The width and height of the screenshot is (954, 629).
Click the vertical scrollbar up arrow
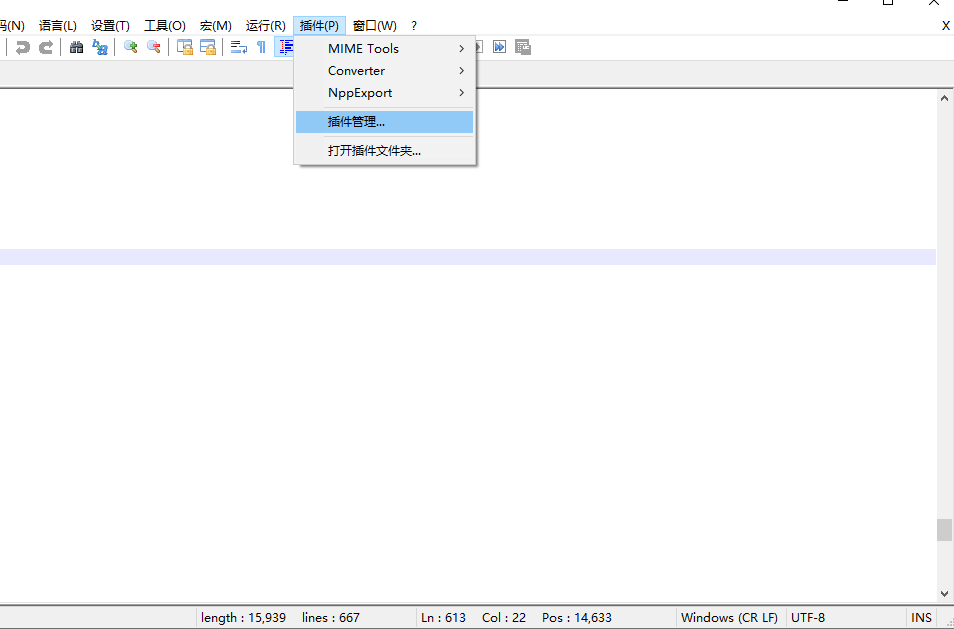pos(944,98)
